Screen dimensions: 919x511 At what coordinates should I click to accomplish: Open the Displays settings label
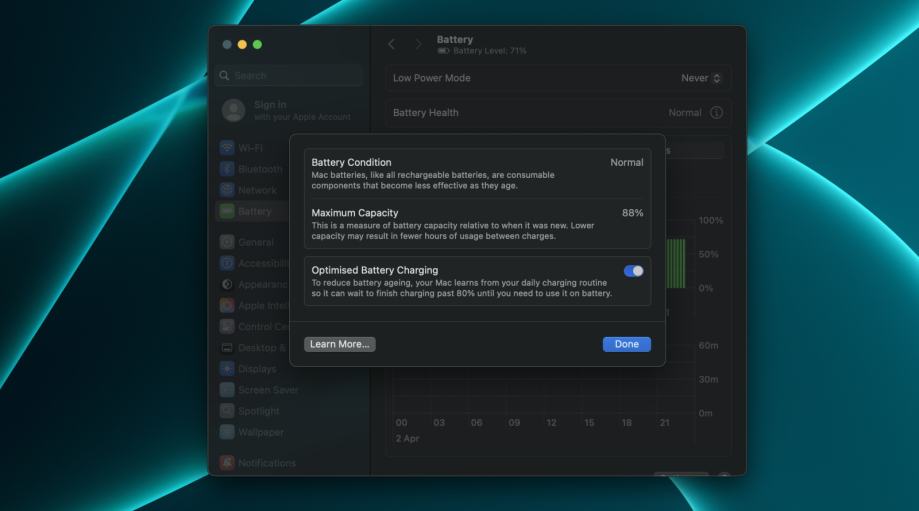click(x=257, y=369)
